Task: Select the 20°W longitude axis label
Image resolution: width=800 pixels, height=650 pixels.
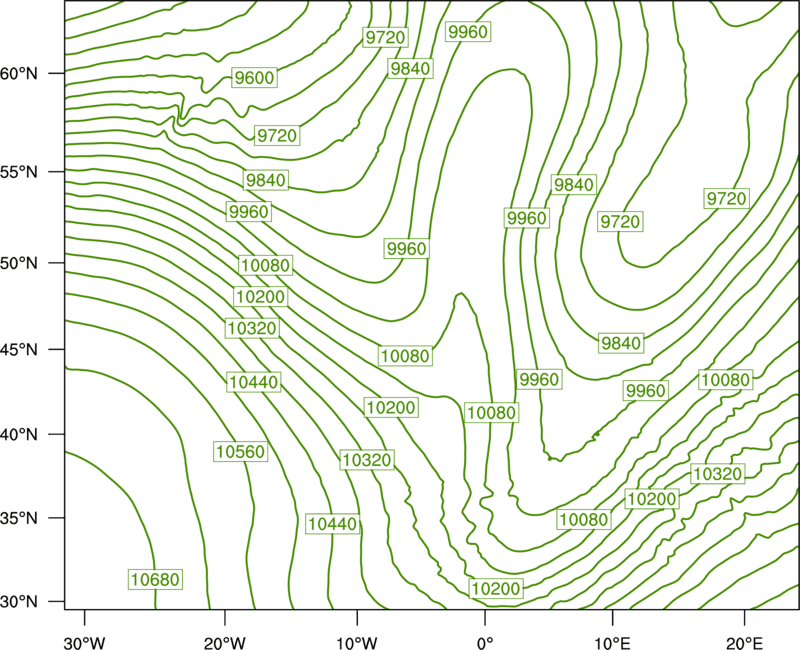Action: pos(225,642)
